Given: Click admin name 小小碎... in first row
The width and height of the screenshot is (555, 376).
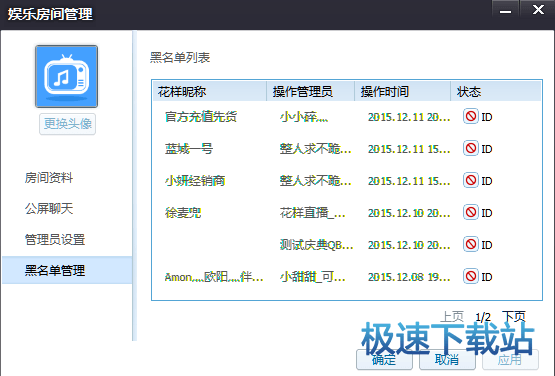Looking at the screenshot, I should [x=304, y=116].
